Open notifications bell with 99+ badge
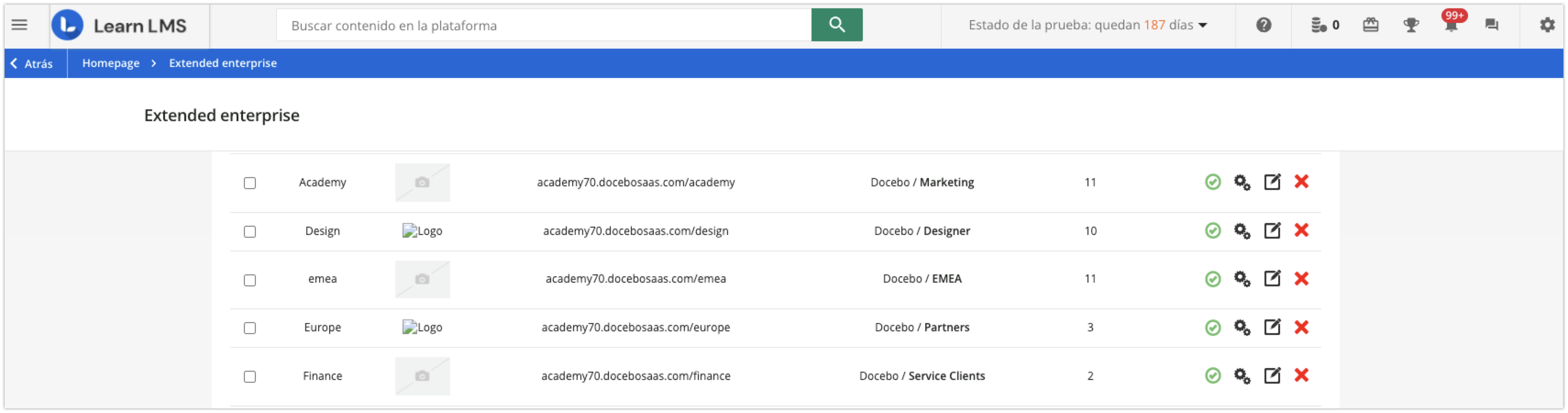1568x413 pixels. (x=1452, y=22)
